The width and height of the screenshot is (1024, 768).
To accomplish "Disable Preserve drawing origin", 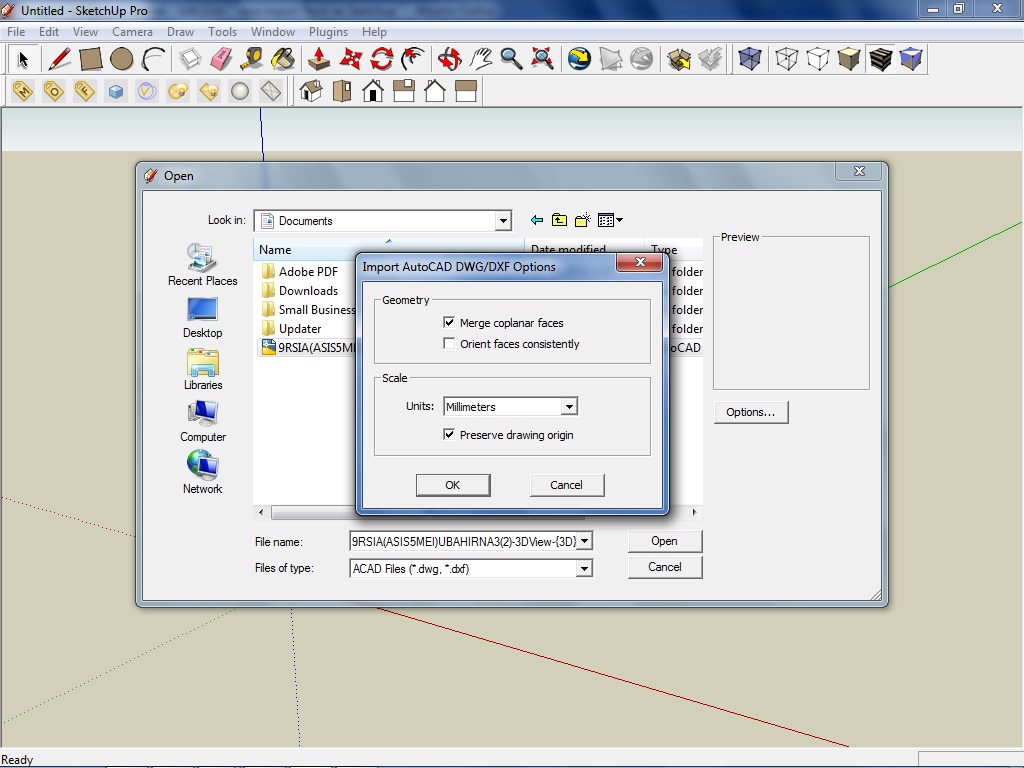I will [x=450, y=434].
